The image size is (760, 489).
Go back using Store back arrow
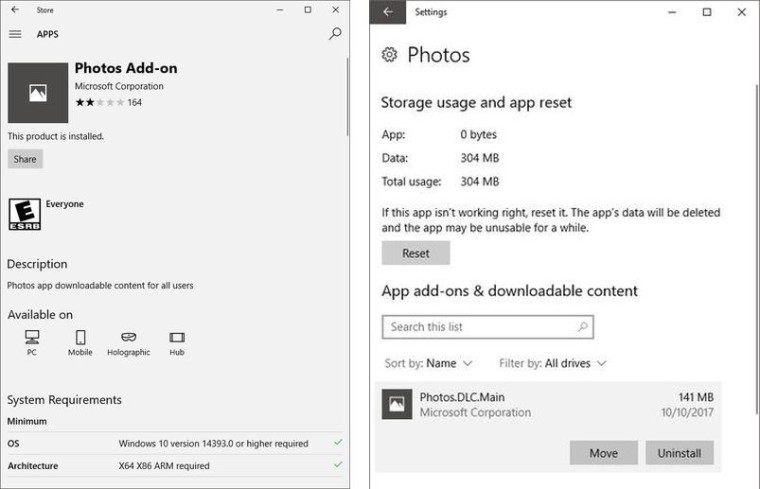tap(15, 10)
